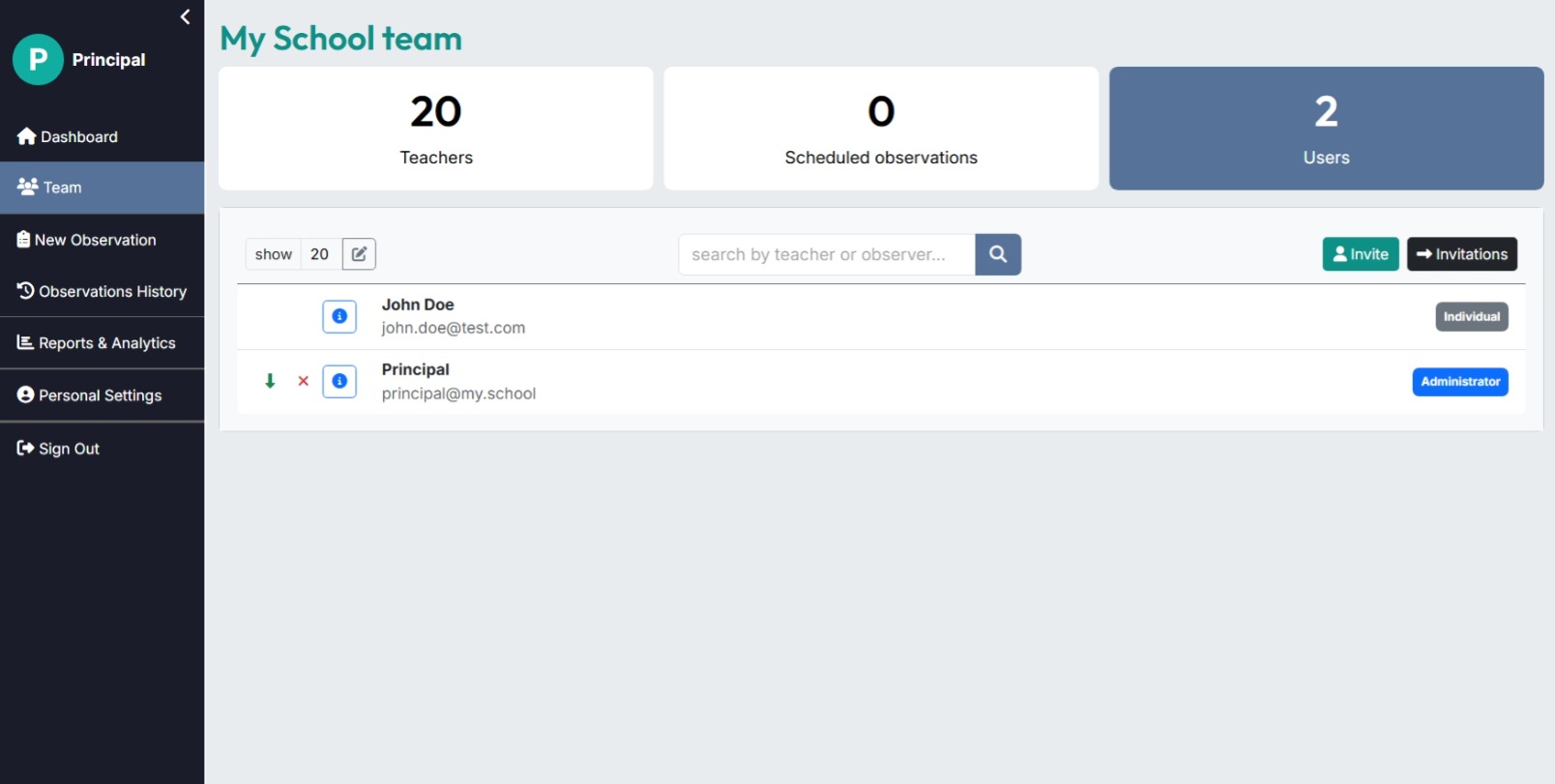The height and width of the screenshot is (784, 1555).
Task: Select the 2 Users card
Action: click(x=1326, y=129)
